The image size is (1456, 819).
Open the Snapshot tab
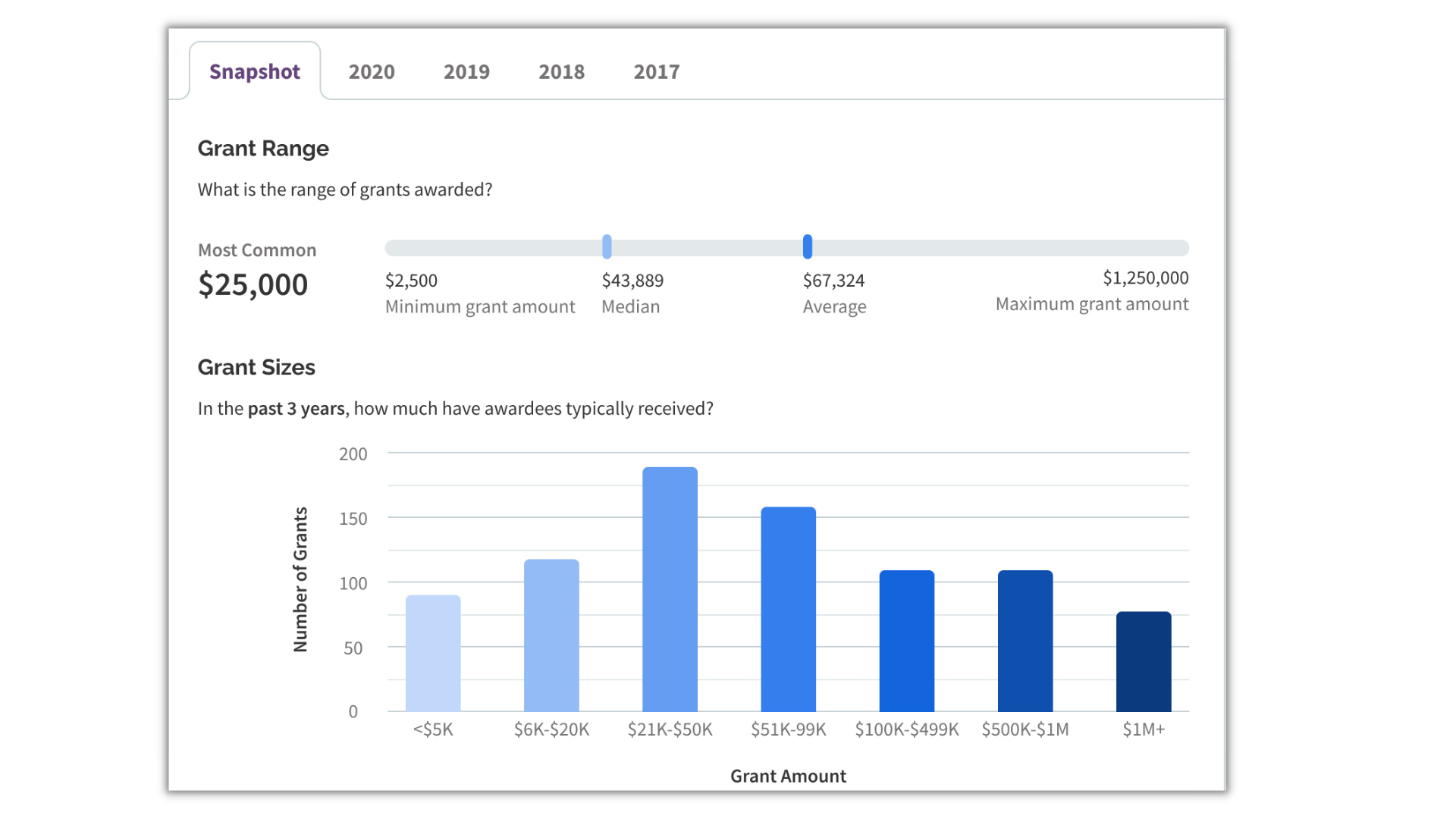coord(254,71)
